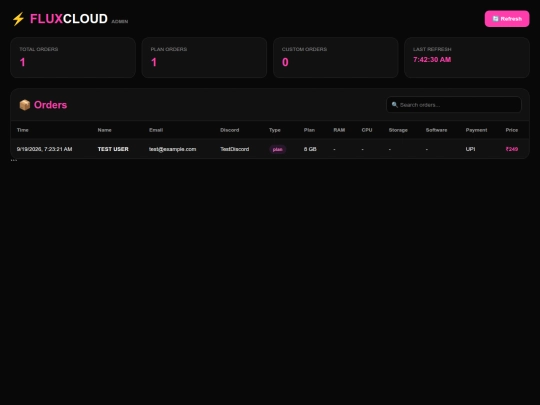Click the Name column header
The image size is (540, 405).
pyautogui.click(x=104, y=130)
